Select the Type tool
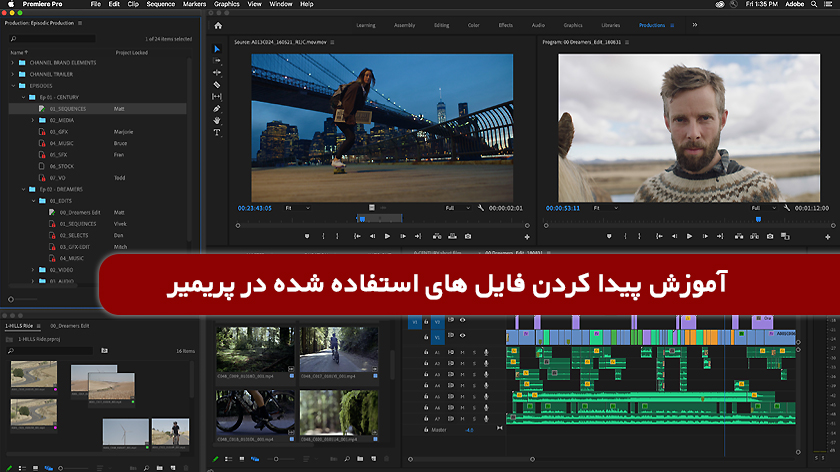This screenshot has width=840, height=472. [217, 132]
